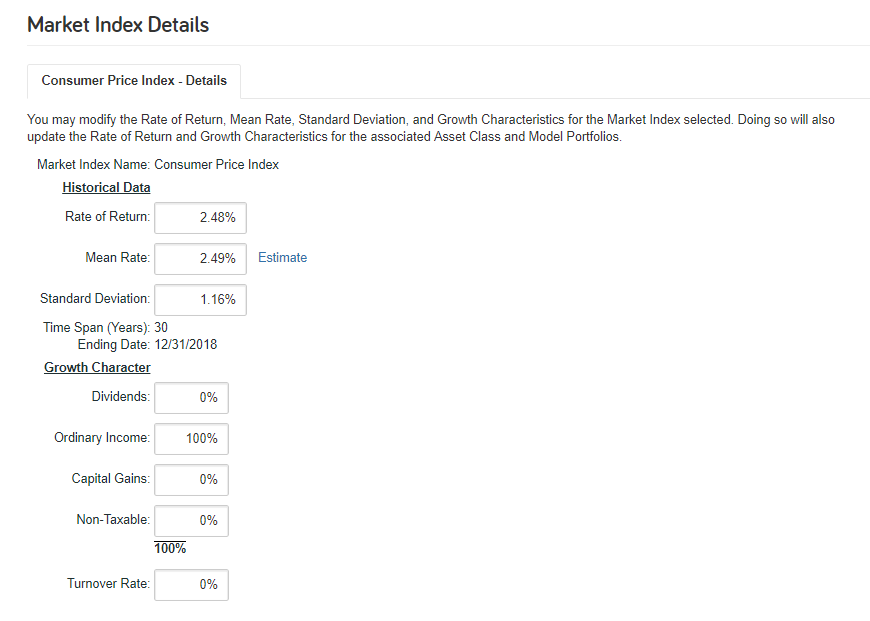Click the Ending Date value 12/31/2018
The width and height of the screenshot is (870, 621).
coord(186,345)
